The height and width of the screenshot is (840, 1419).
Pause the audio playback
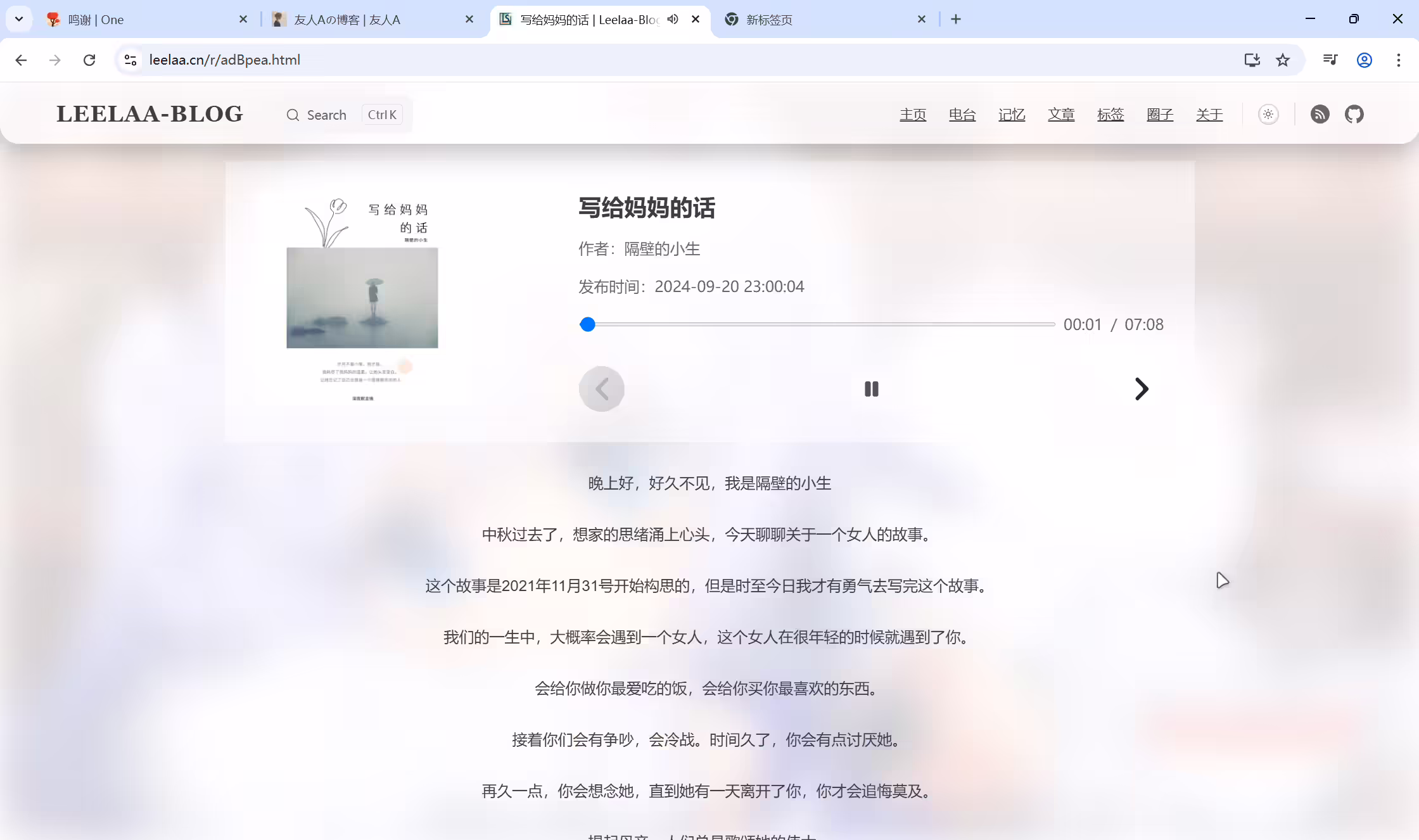(x=872, y=389)
